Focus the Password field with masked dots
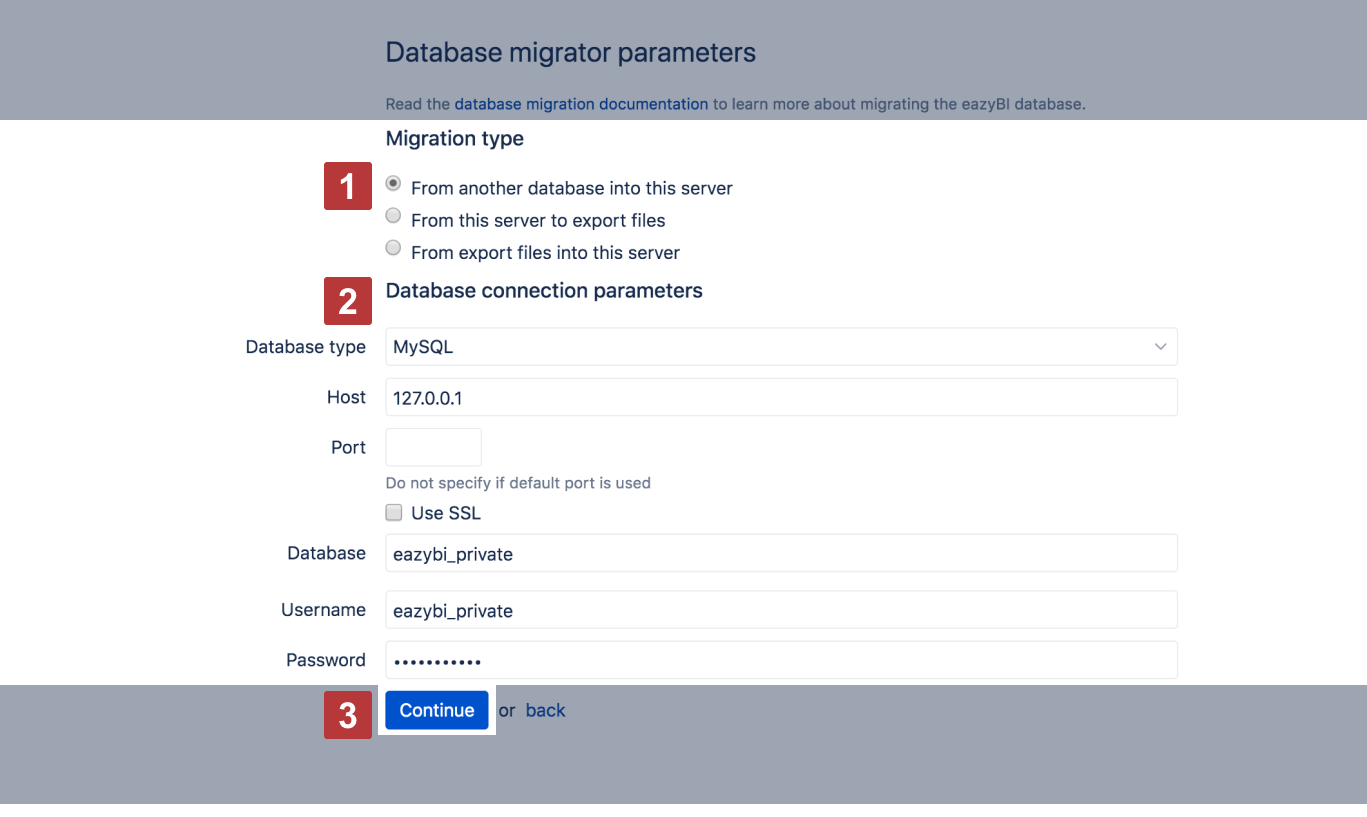Screen dimensions: 1367x817 pyautogui.click(x=780, y=660)
